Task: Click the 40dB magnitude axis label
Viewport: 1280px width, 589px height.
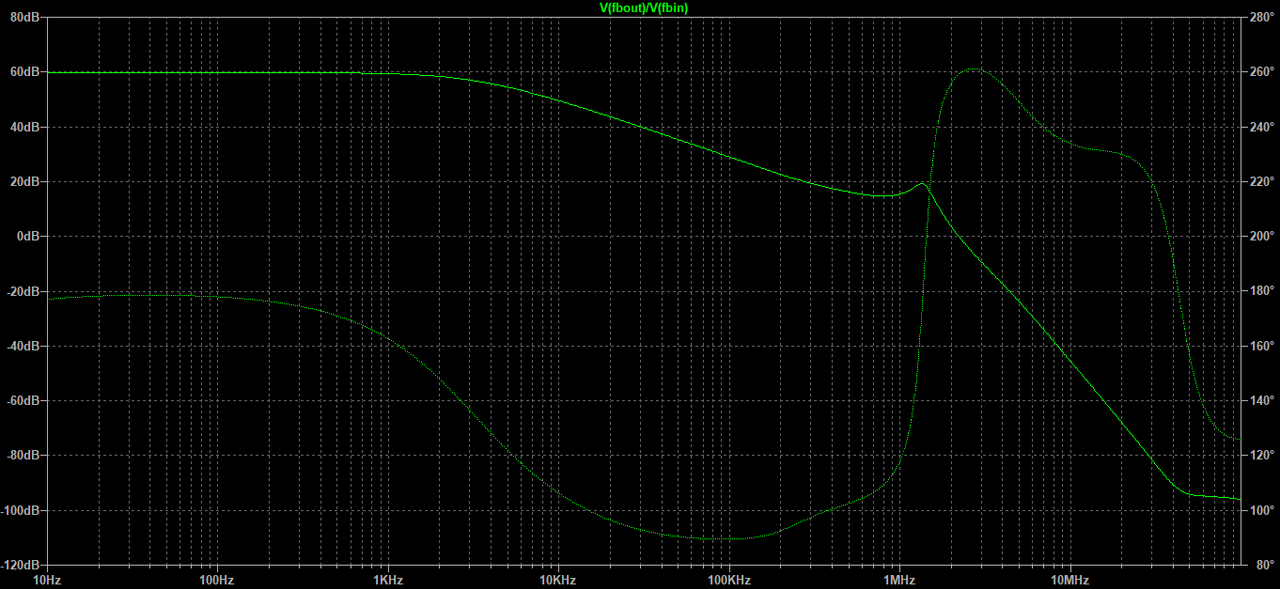Action: 24,127
